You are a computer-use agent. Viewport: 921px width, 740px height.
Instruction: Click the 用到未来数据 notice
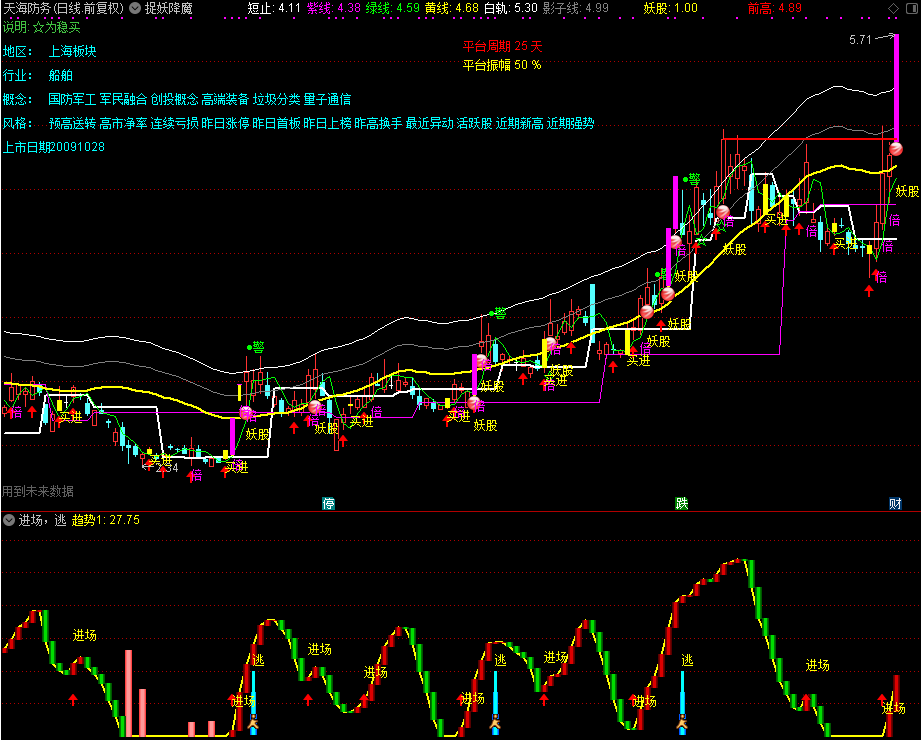38,491
